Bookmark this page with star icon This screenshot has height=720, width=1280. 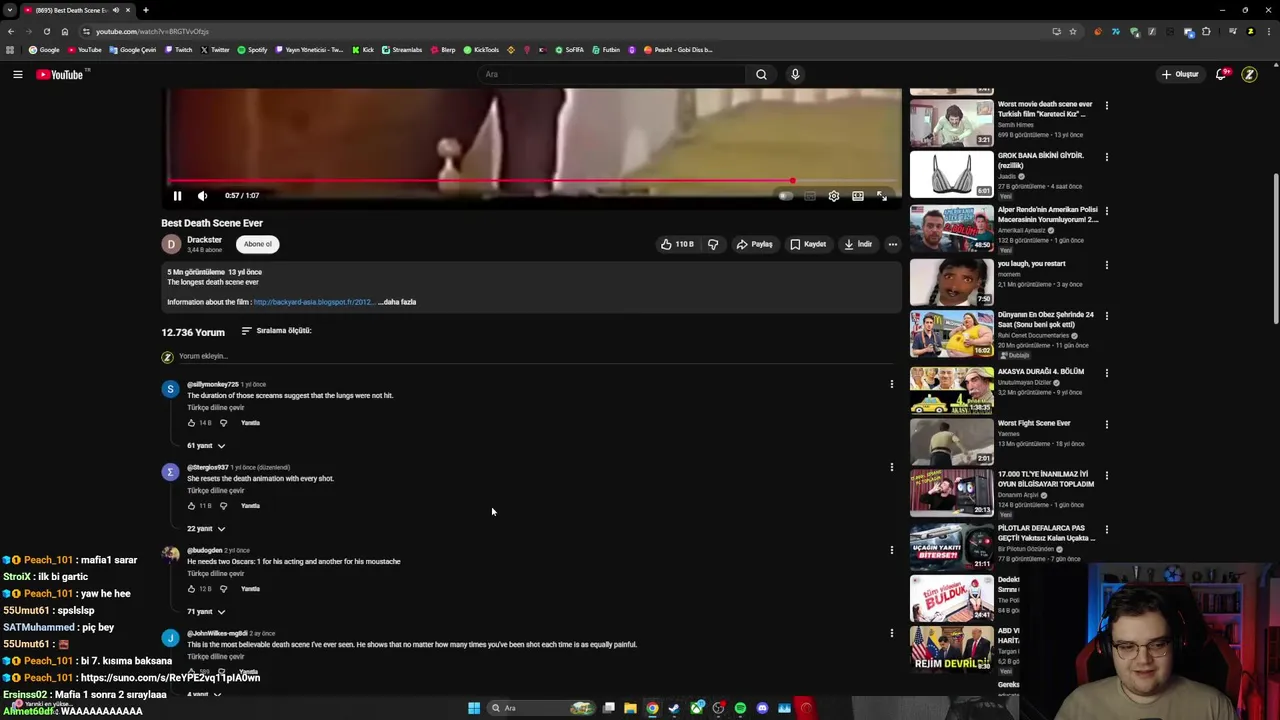coord(1073,31)
